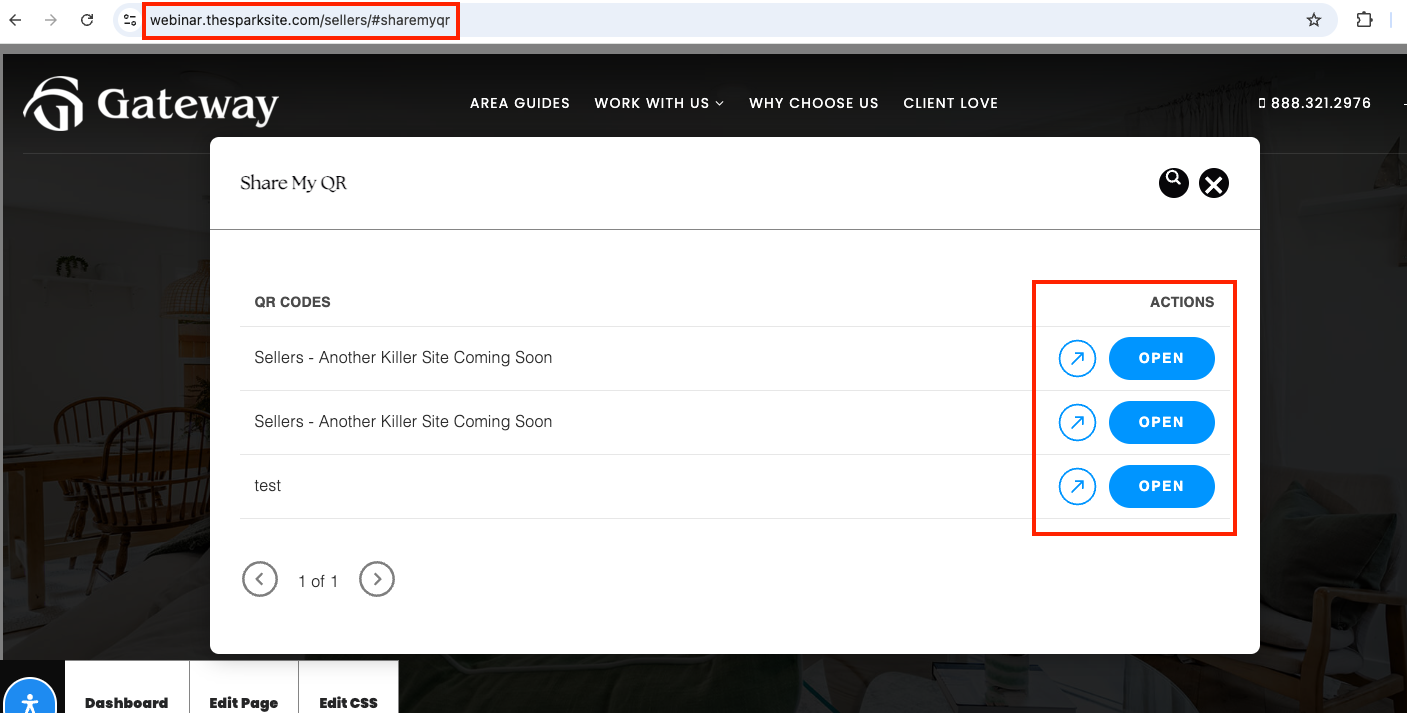Open the Area Guides menu item

pos(520,103)
